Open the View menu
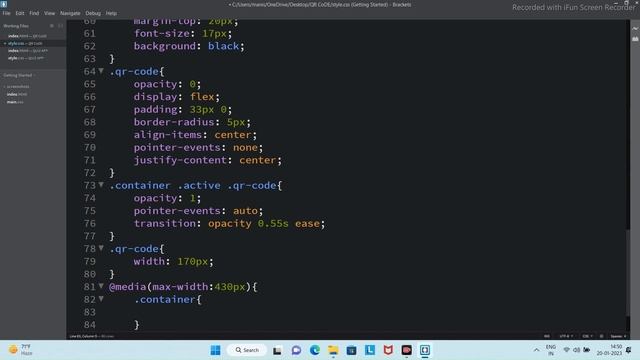Viewport: 640px width, 360px height. [49, 13]
